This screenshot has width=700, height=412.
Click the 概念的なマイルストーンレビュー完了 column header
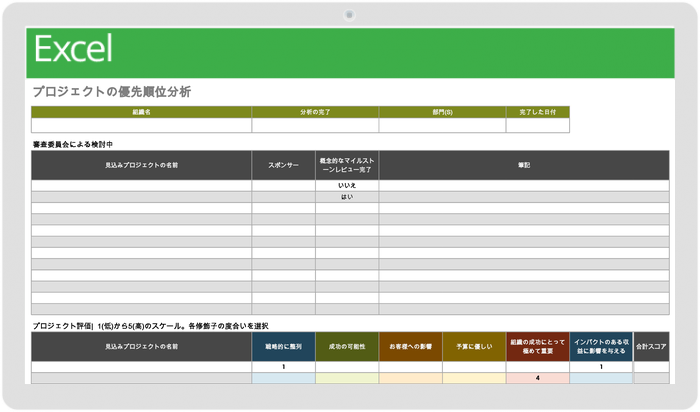347,165
